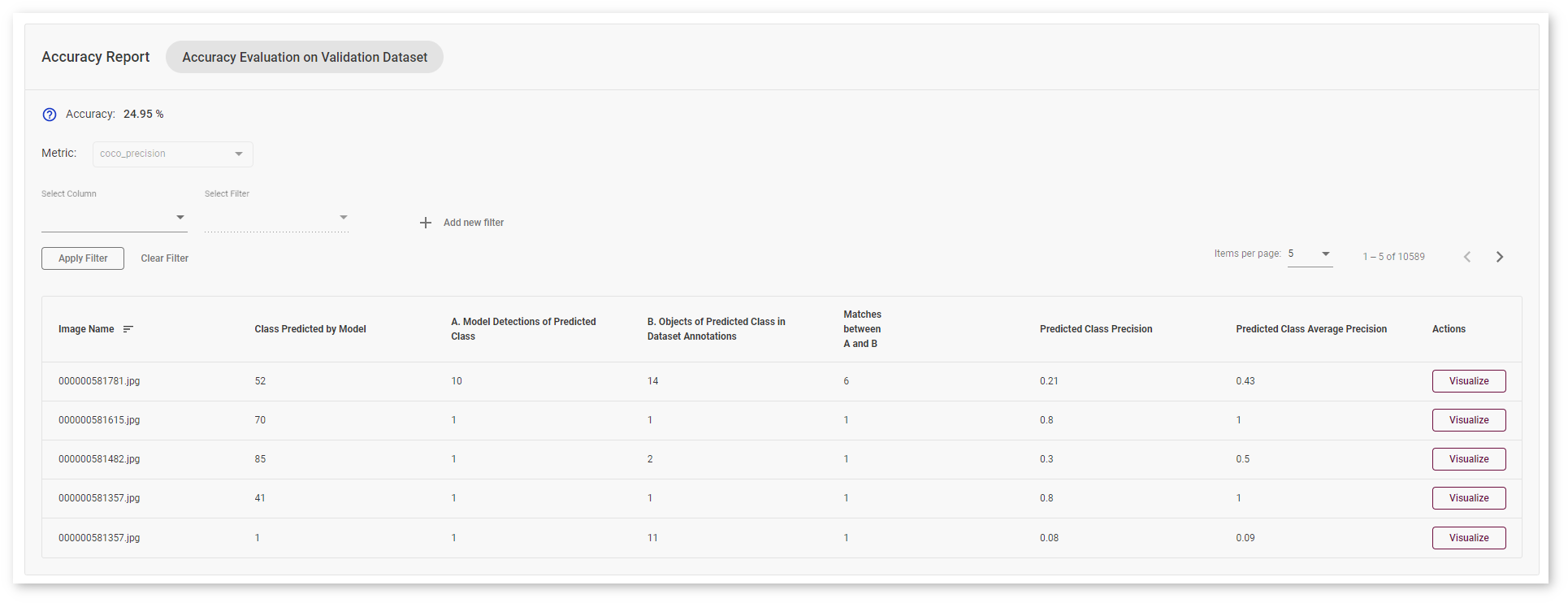Click average precision value 0.43
The image size is (1568, 603).
1245,381
